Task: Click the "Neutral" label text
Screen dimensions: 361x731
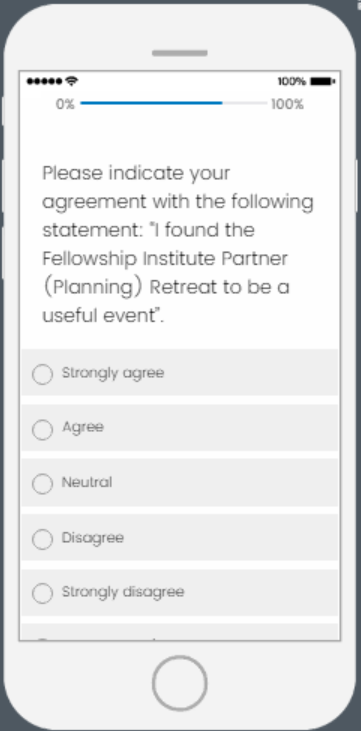Action: (87, 482)
